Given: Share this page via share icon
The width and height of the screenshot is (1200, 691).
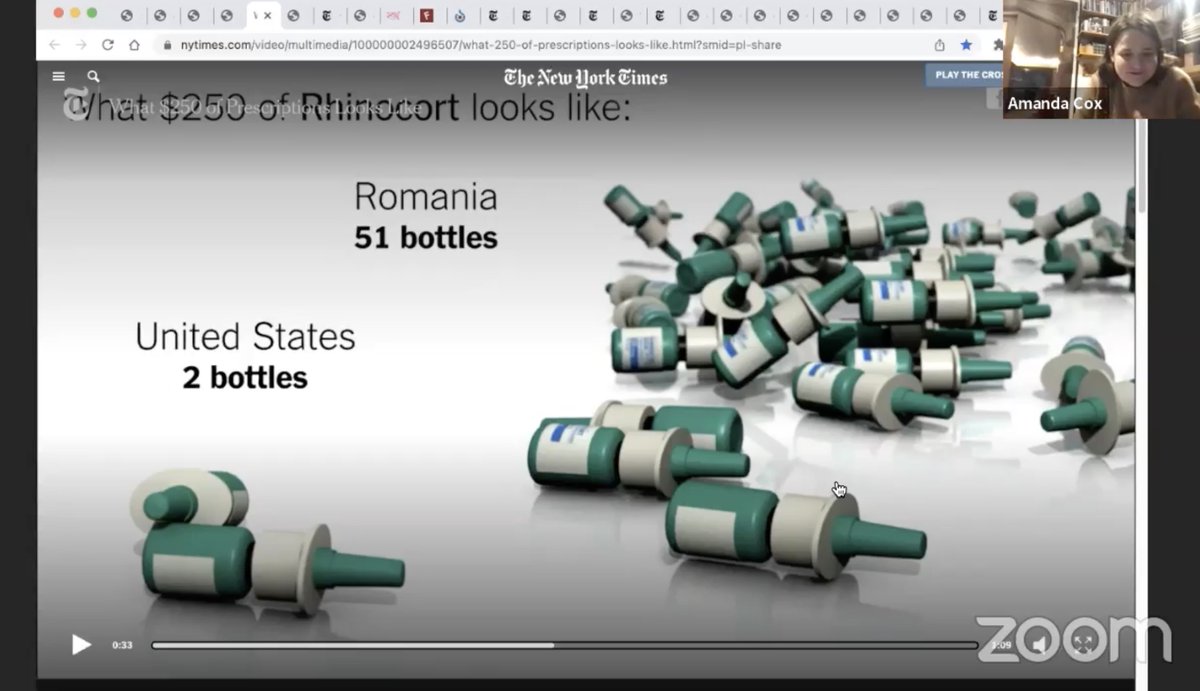Looking at the screenshot, I should click(x=939, y=45).
